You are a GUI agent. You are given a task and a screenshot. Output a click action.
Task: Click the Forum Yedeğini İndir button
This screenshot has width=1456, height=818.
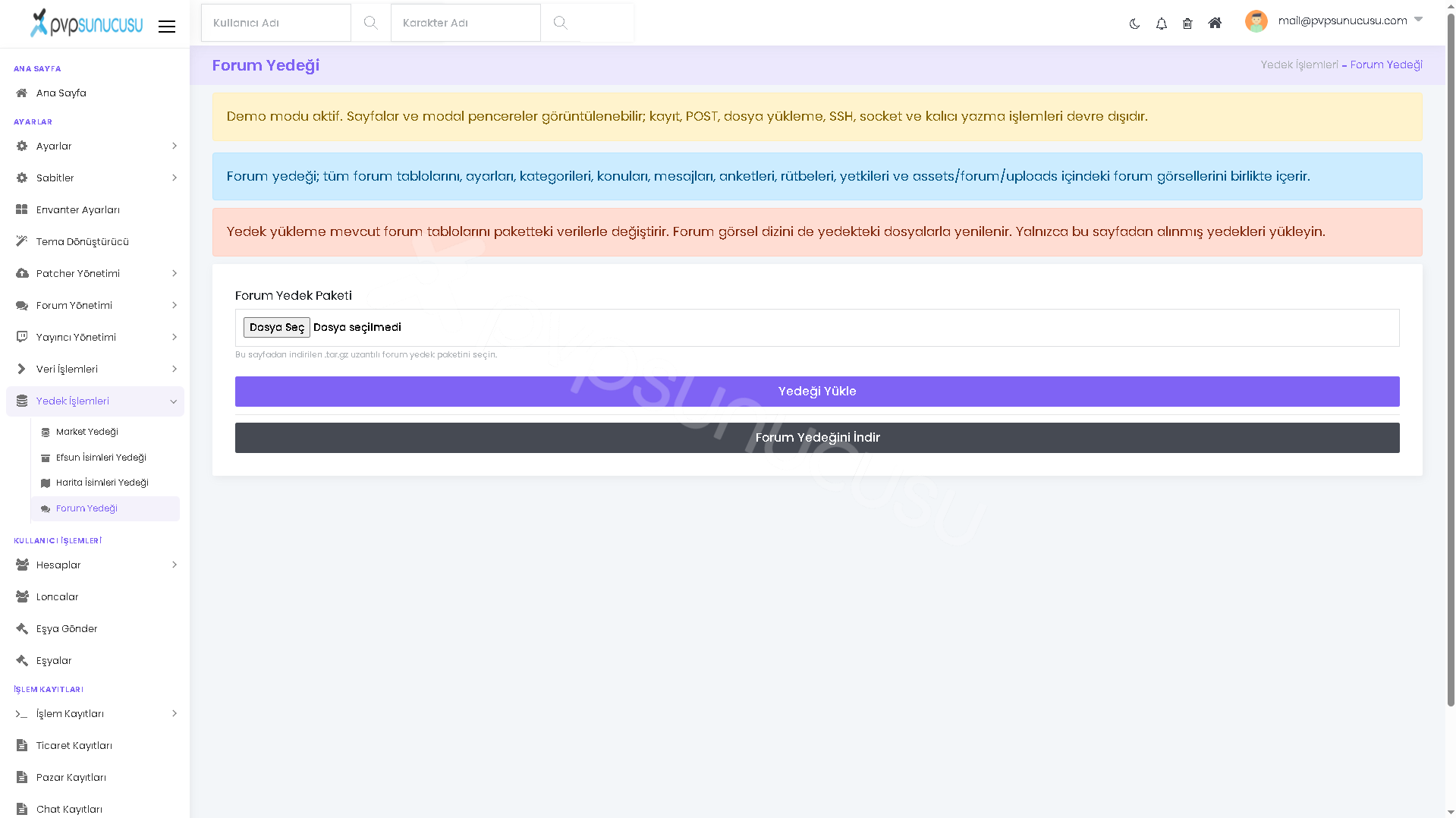pos(817,438)
